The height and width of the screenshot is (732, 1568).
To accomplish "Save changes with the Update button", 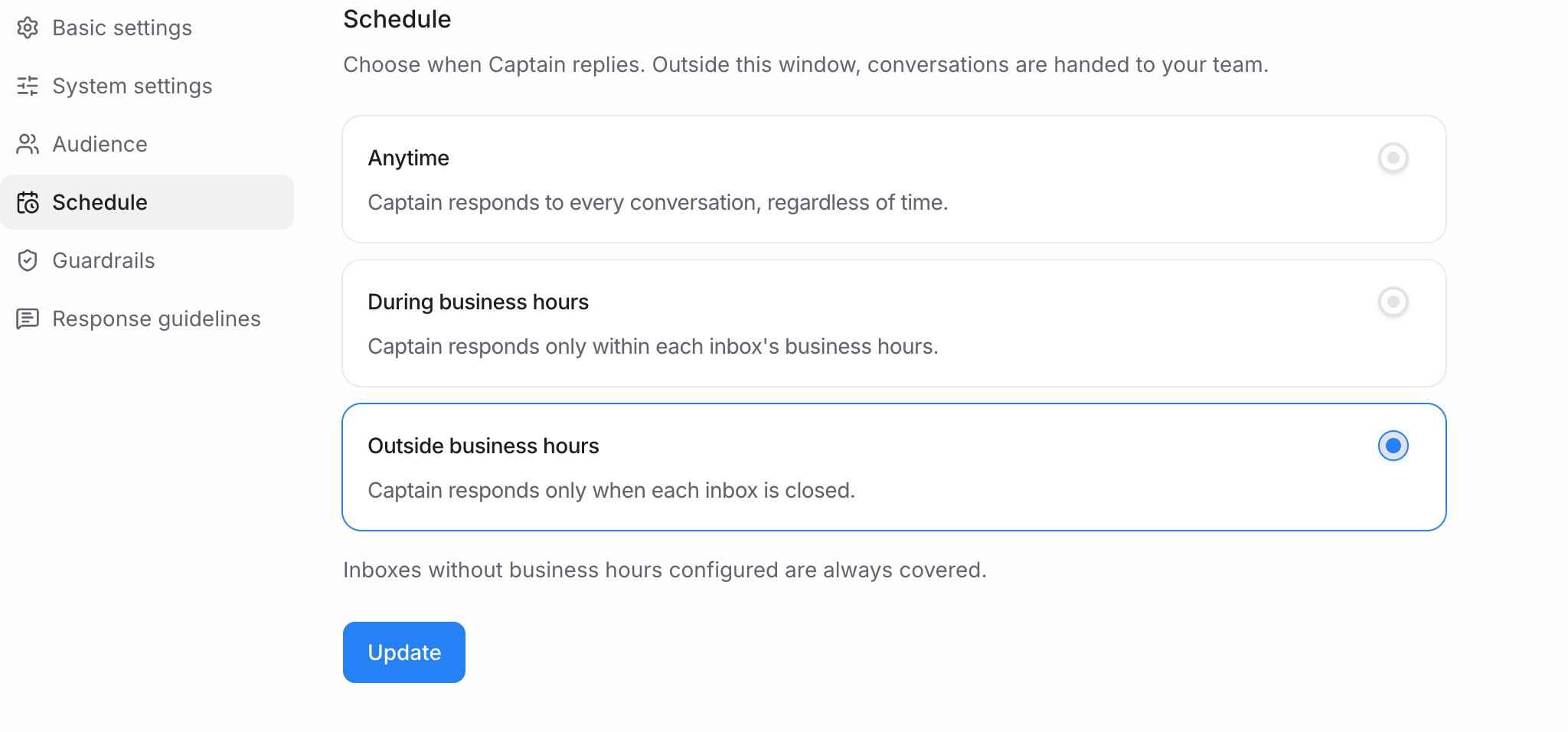I will click(404, 652).
